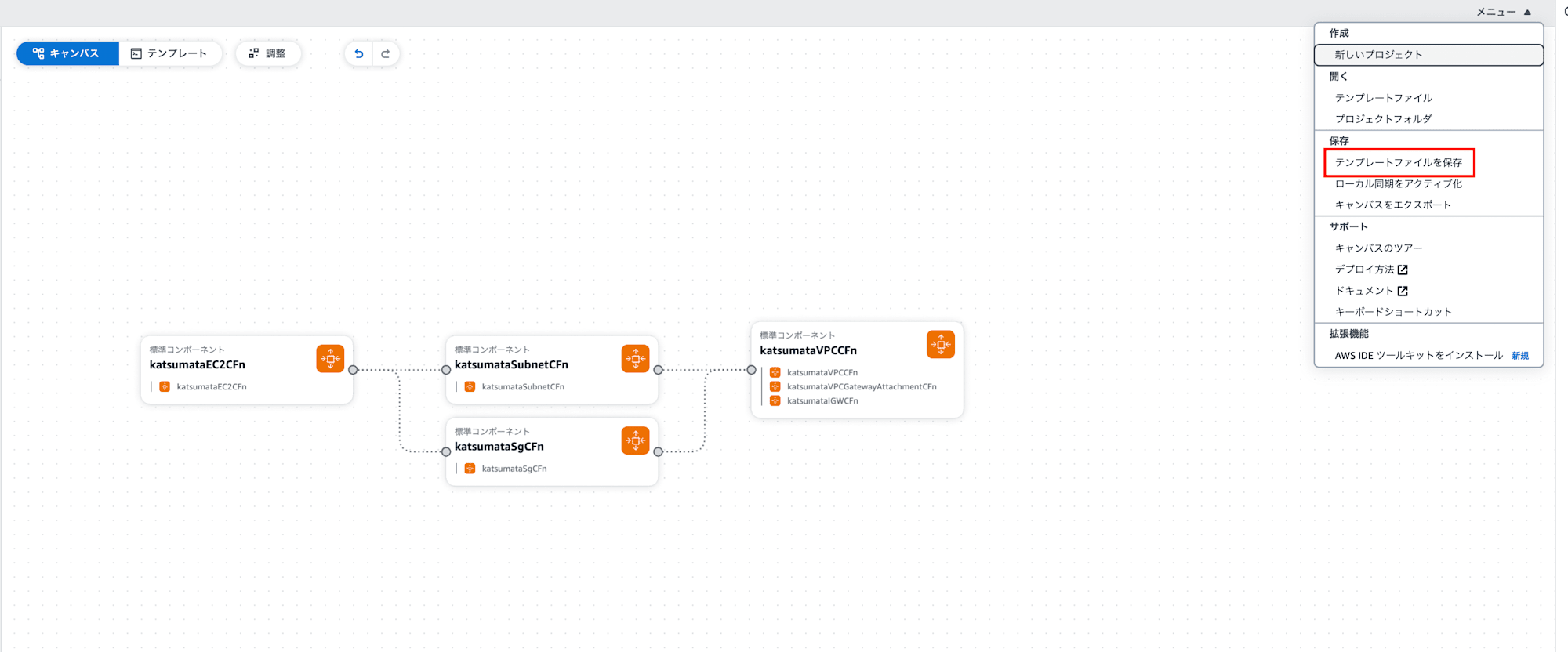Screen dimensions: 1568x652
Task: Open the ドキュメント link
Action: [1365, 291]
